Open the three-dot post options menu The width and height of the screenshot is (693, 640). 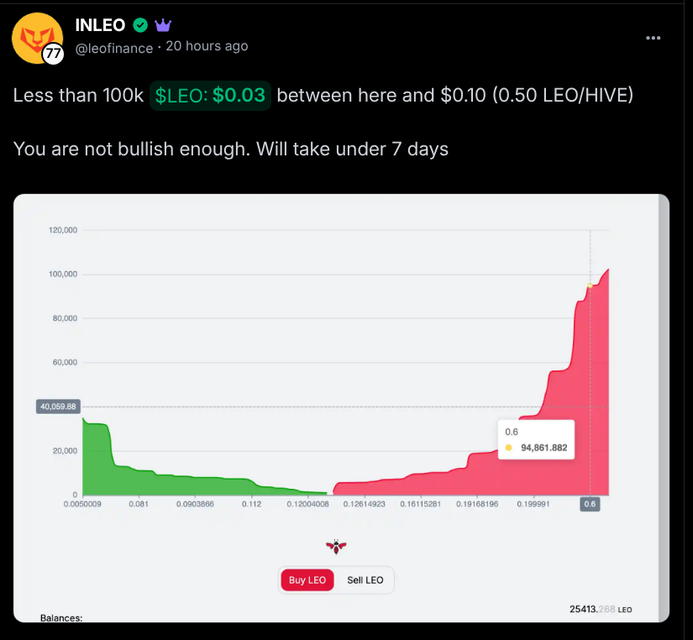653,37
